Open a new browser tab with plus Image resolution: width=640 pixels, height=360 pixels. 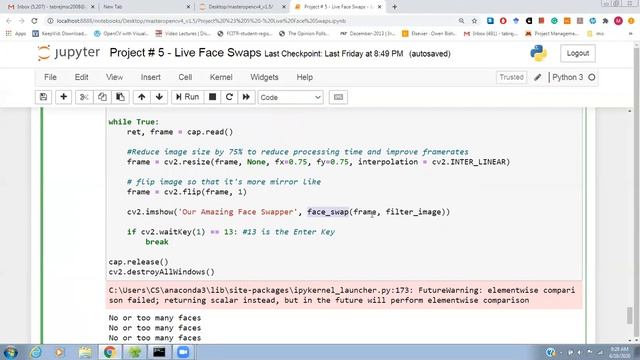(394, 7)
